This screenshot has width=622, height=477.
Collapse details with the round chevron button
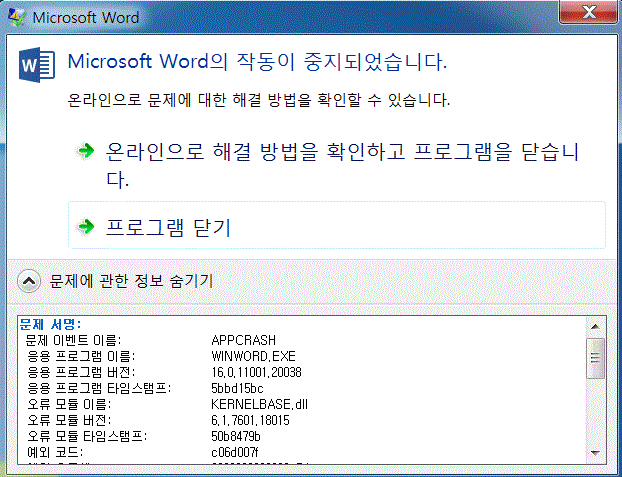(x=29, y=281)
